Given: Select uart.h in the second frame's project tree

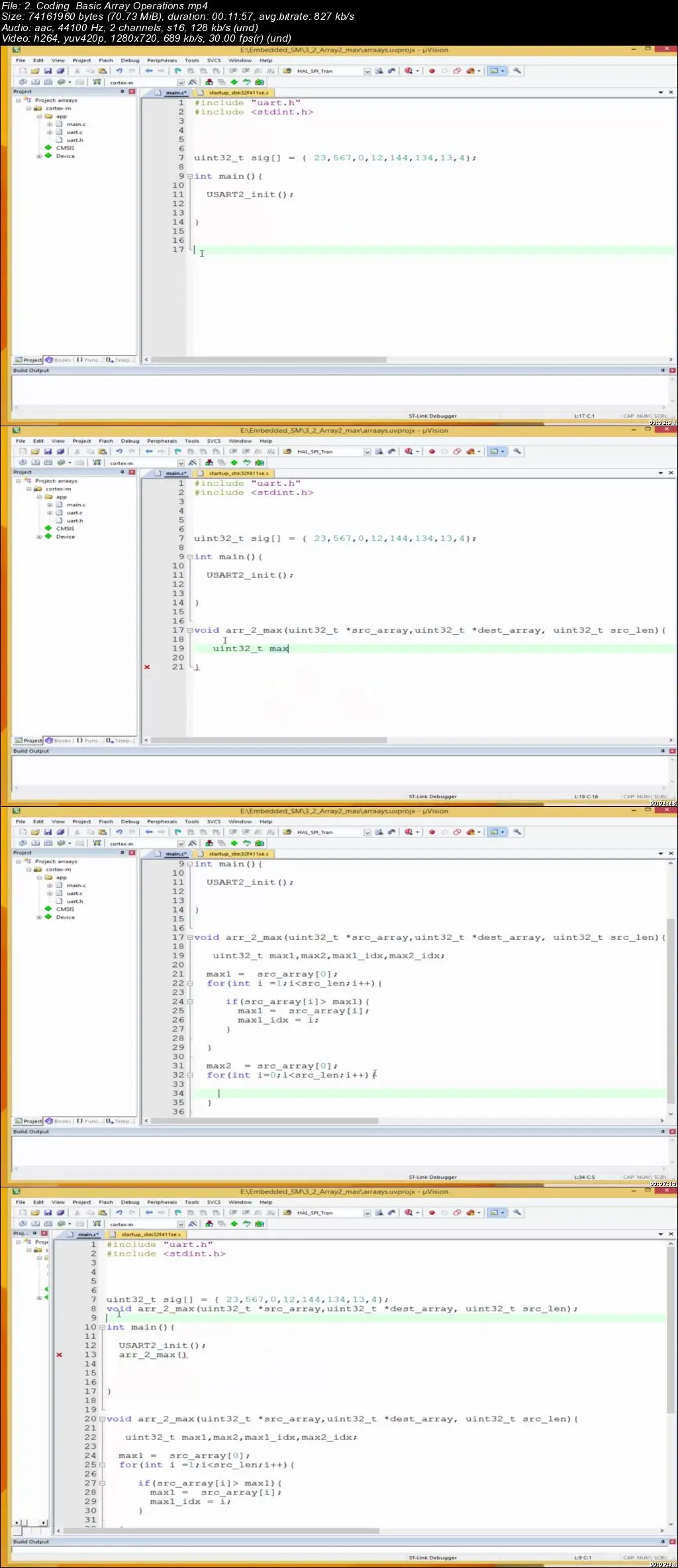Looking at the screenshot, I should click(x=75, y=521).
